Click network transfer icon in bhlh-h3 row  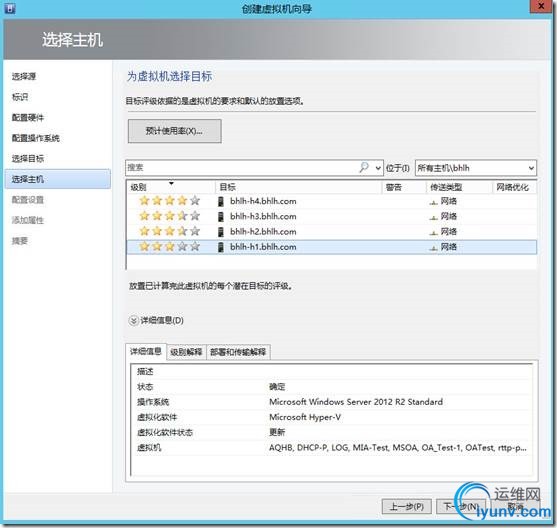click(x=433, y=217)
